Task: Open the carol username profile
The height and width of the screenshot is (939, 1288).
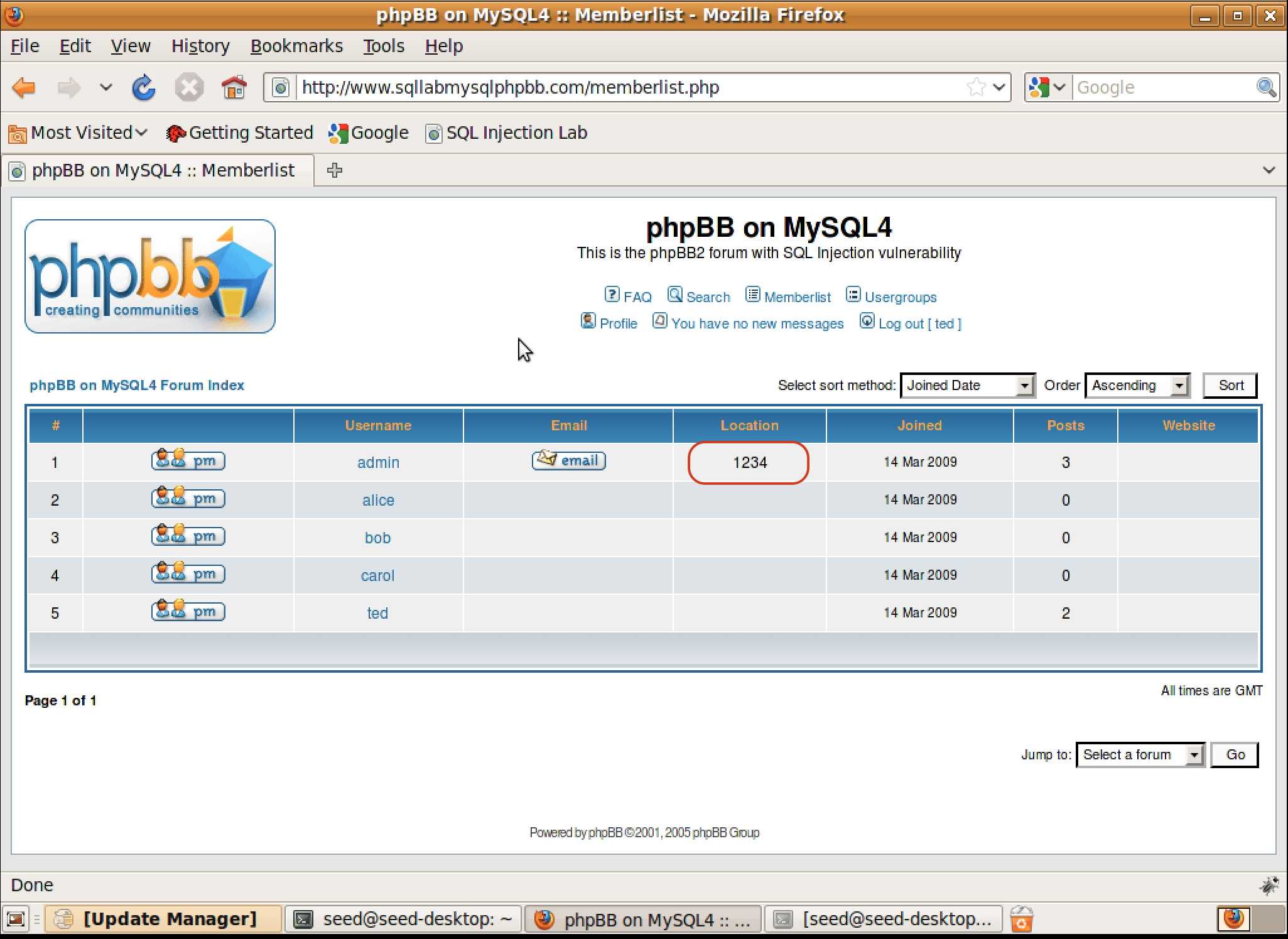Action: click(x=378, y=575)
